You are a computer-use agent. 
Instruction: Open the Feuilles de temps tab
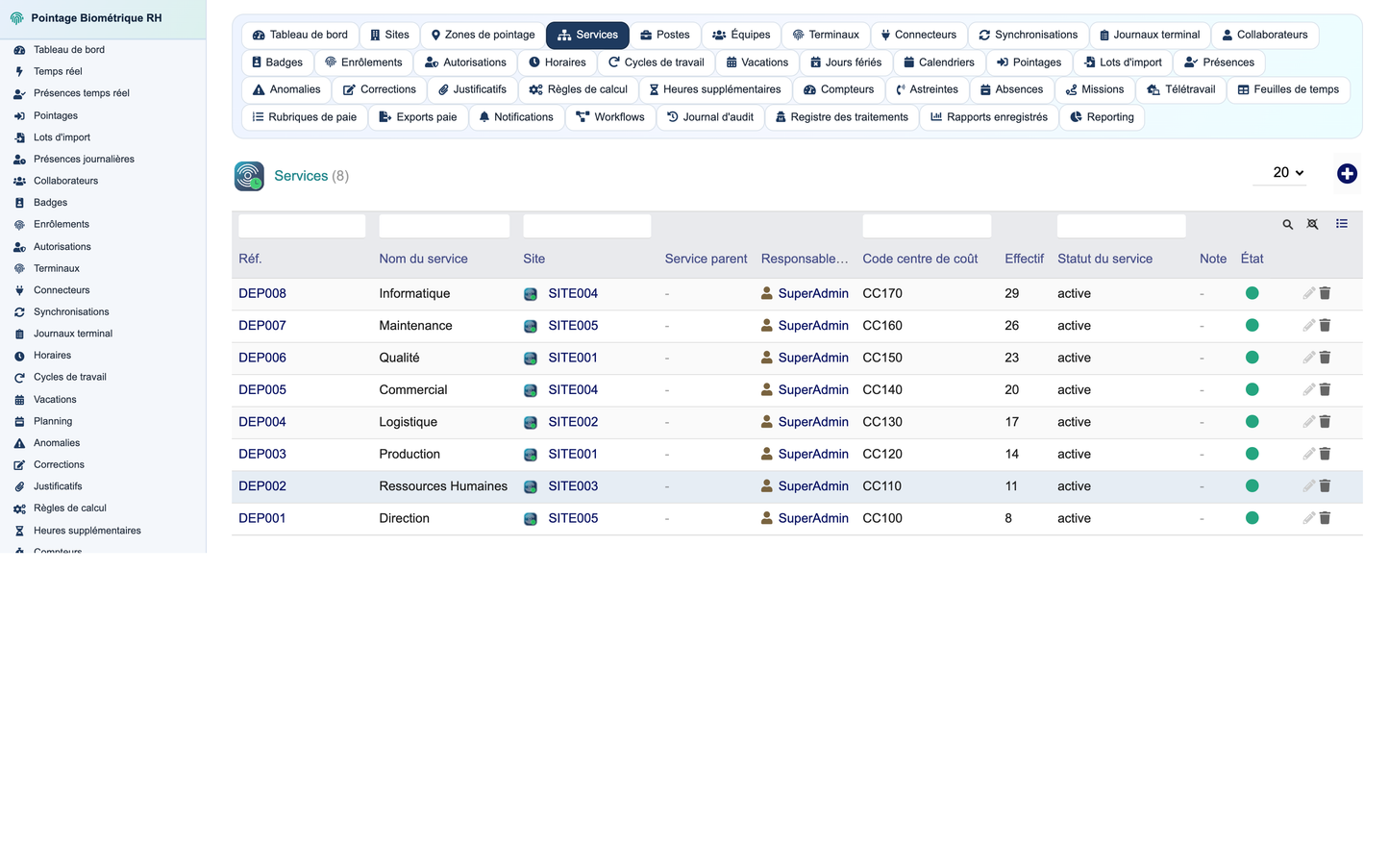click(1288, 89)
